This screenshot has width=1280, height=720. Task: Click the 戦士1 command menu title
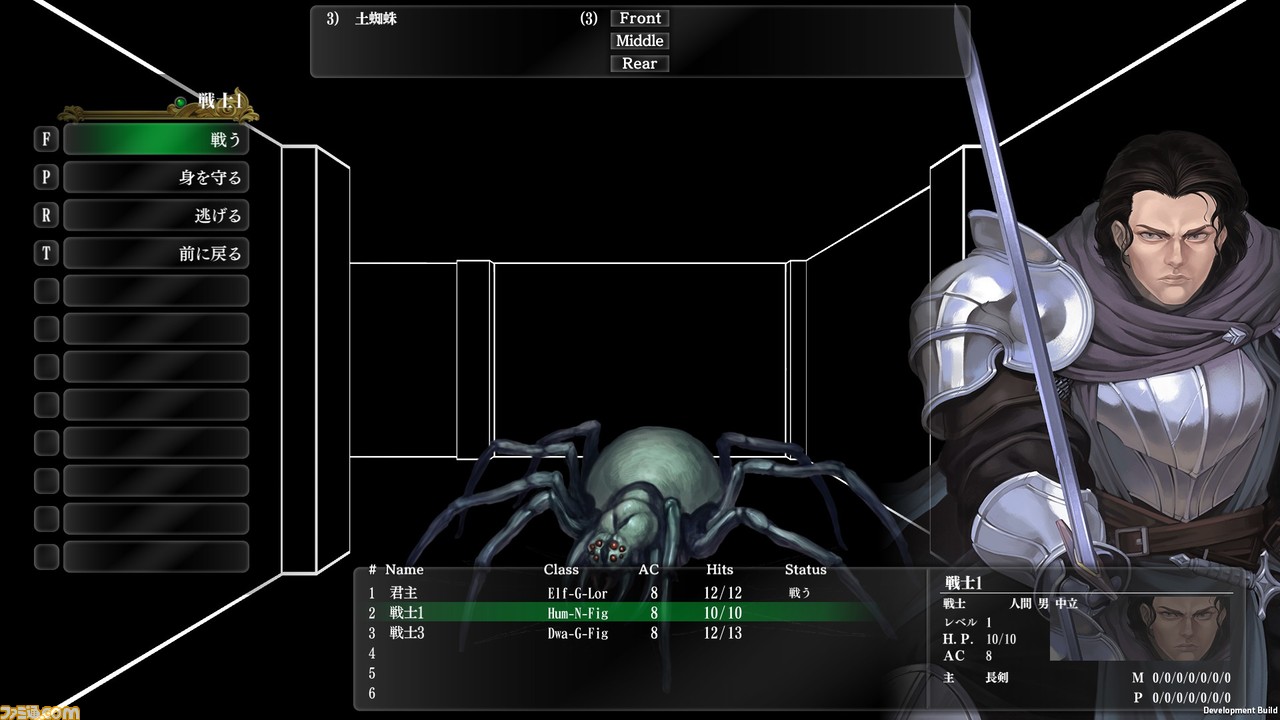coord(220,101)
